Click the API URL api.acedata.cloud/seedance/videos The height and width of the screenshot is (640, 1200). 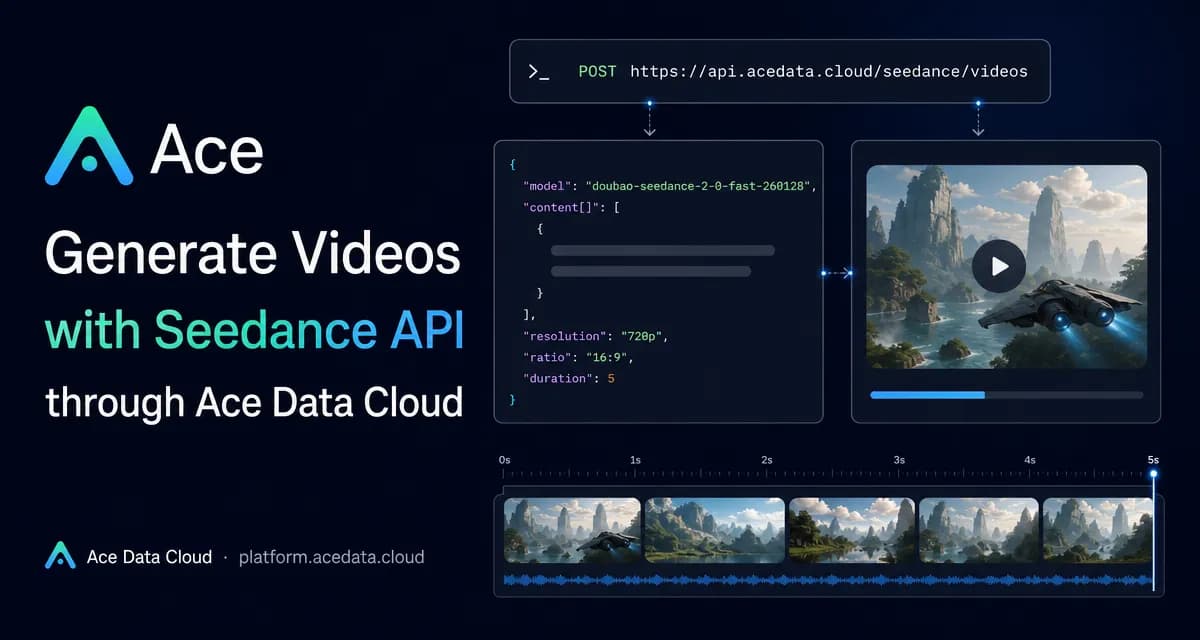pos(828,72)
